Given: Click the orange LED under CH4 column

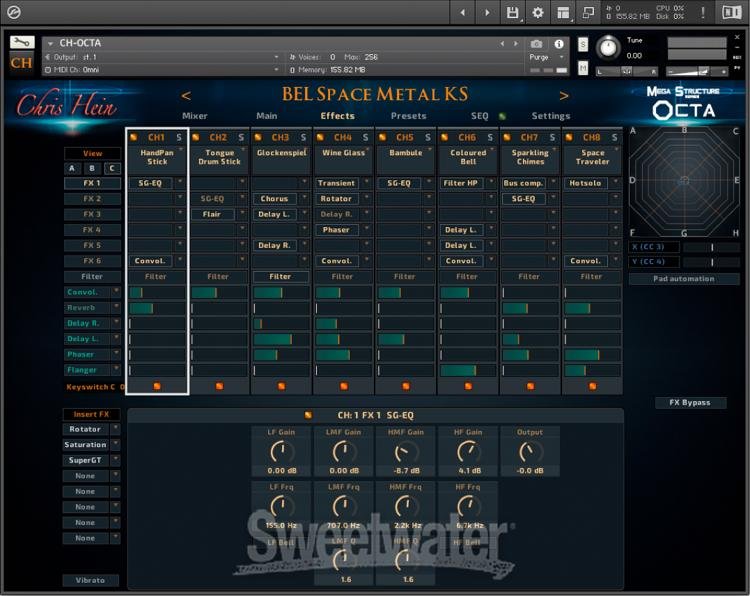Looking at the screenshot, I should (343, 386).
